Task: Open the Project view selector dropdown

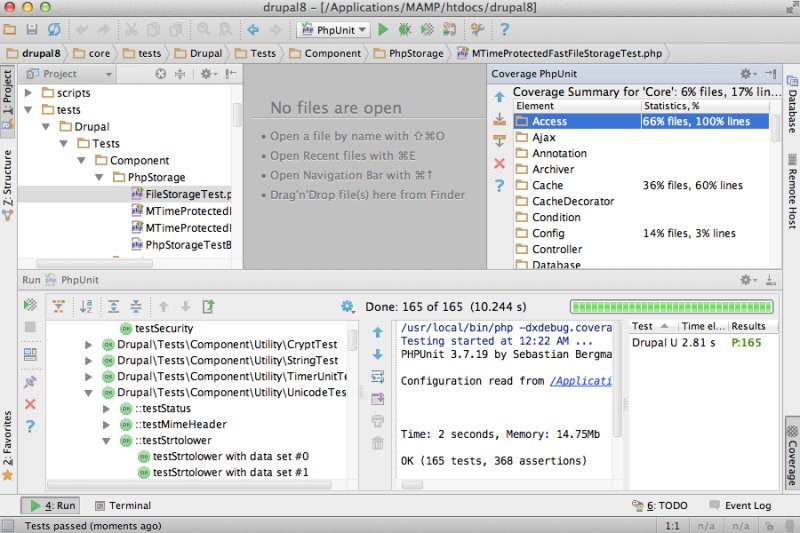Action: (x=69, y=74)
